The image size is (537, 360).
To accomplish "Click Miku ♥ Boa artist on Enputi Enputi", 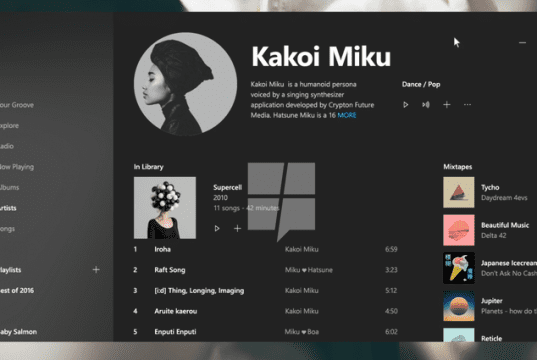I will coord(302,332).
